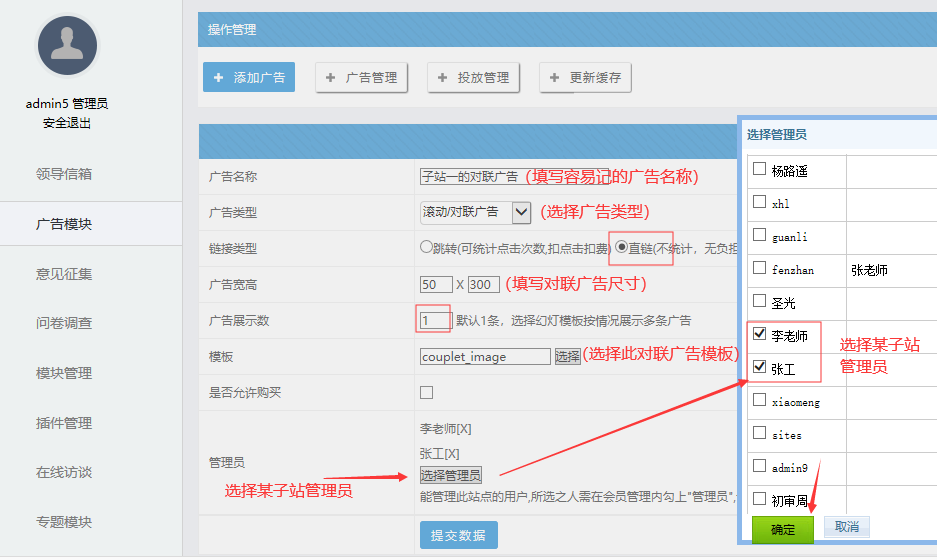The image size is (937, 560).
Task: Click the 广告展示数 input field
Action: point(435,320)
